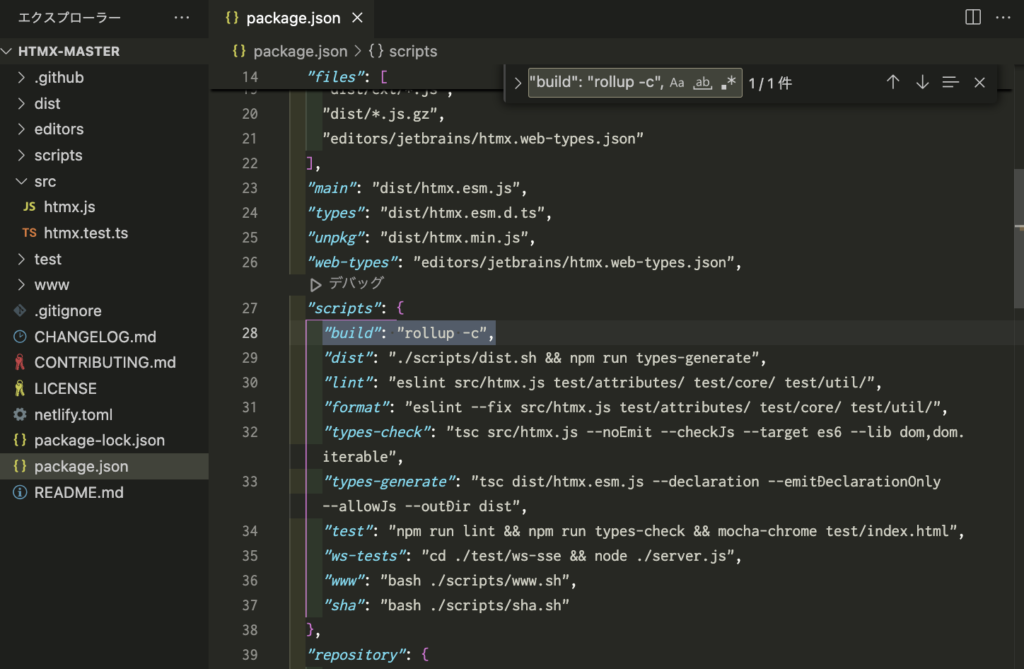The image size is (1024, 669).
Task: Click the split editor icon
Action: [972, 18]
